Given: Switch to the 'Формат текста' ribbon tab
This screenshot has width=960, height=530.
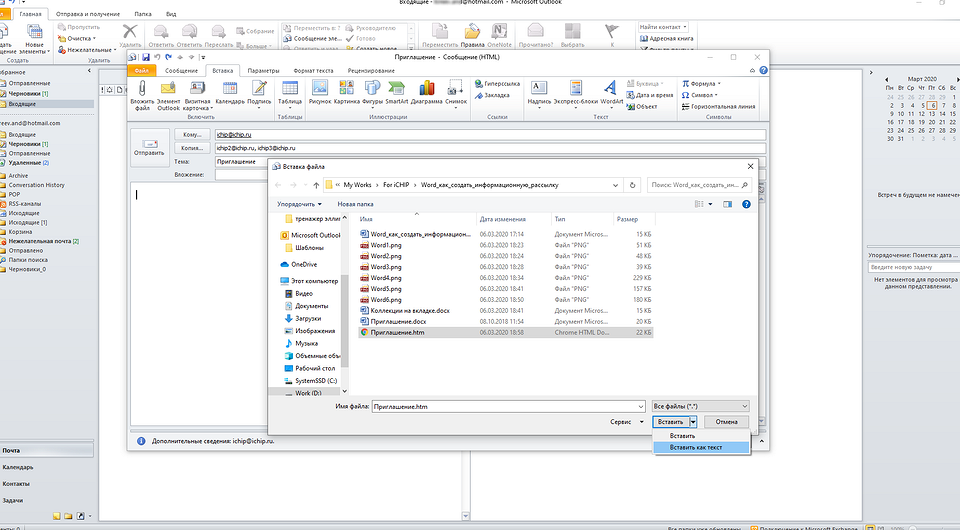Looking at the screenshot, I should [x=313, y=71].
